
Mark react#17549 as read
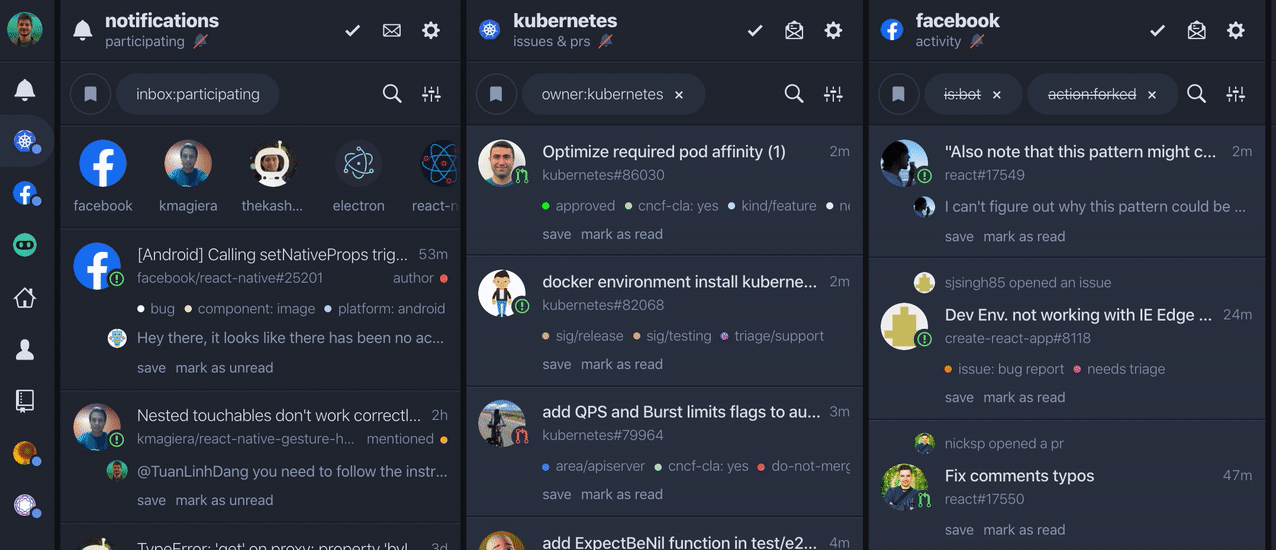pos(1024,237)
